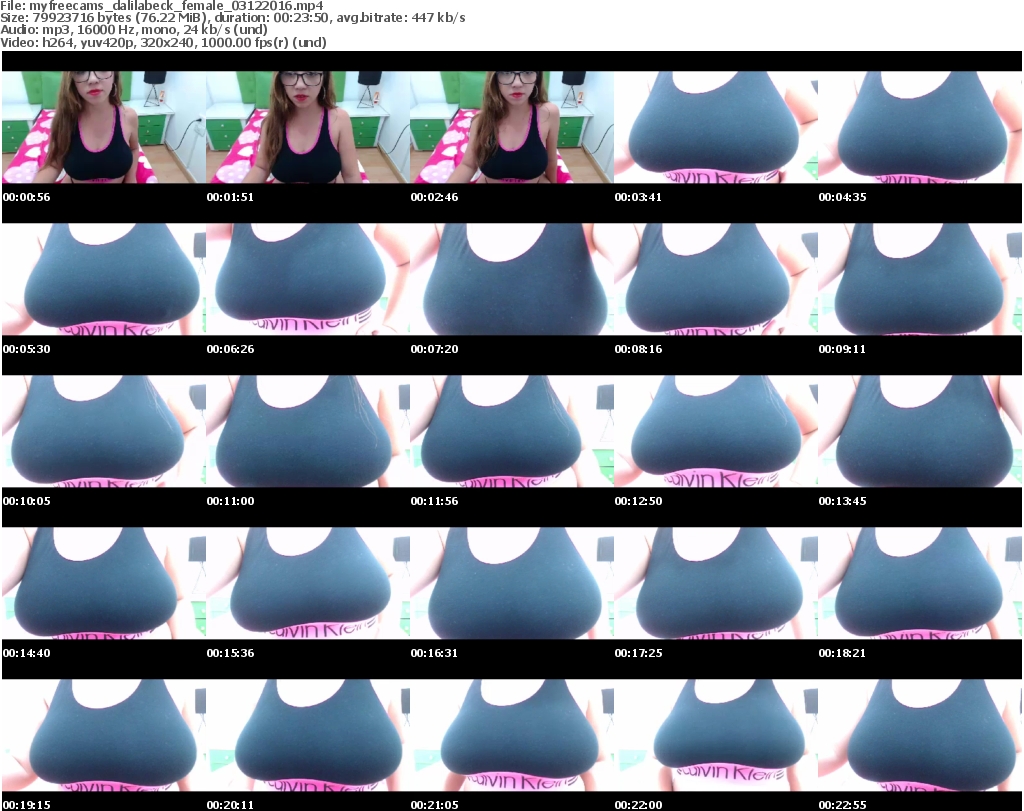Click the 00:16:31 timestamp label
1024x811 pixels.
(434, 653)
